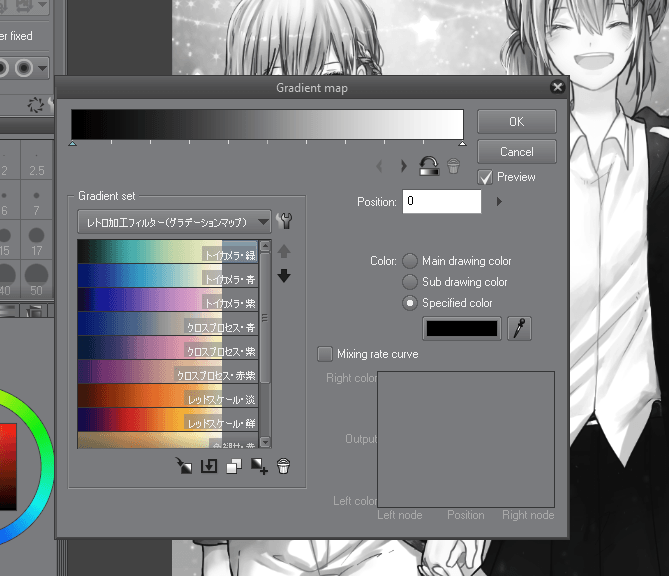Image resolution: width=669 pixels, height=576 pixels.
Task: Click the delete node trash icon
Action: click(453, 168)
